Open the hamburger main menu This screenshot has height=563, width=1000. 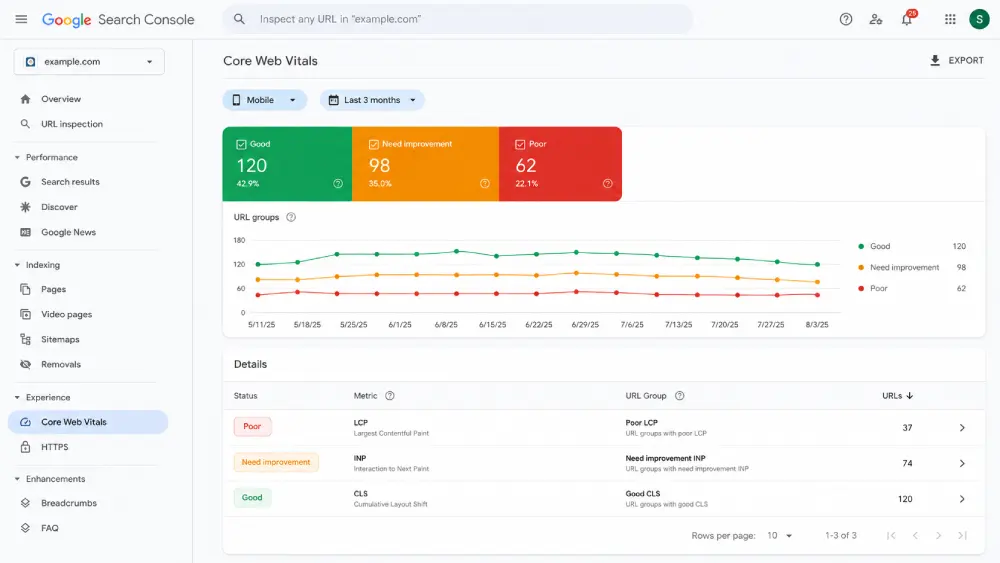tap(21, 19)
